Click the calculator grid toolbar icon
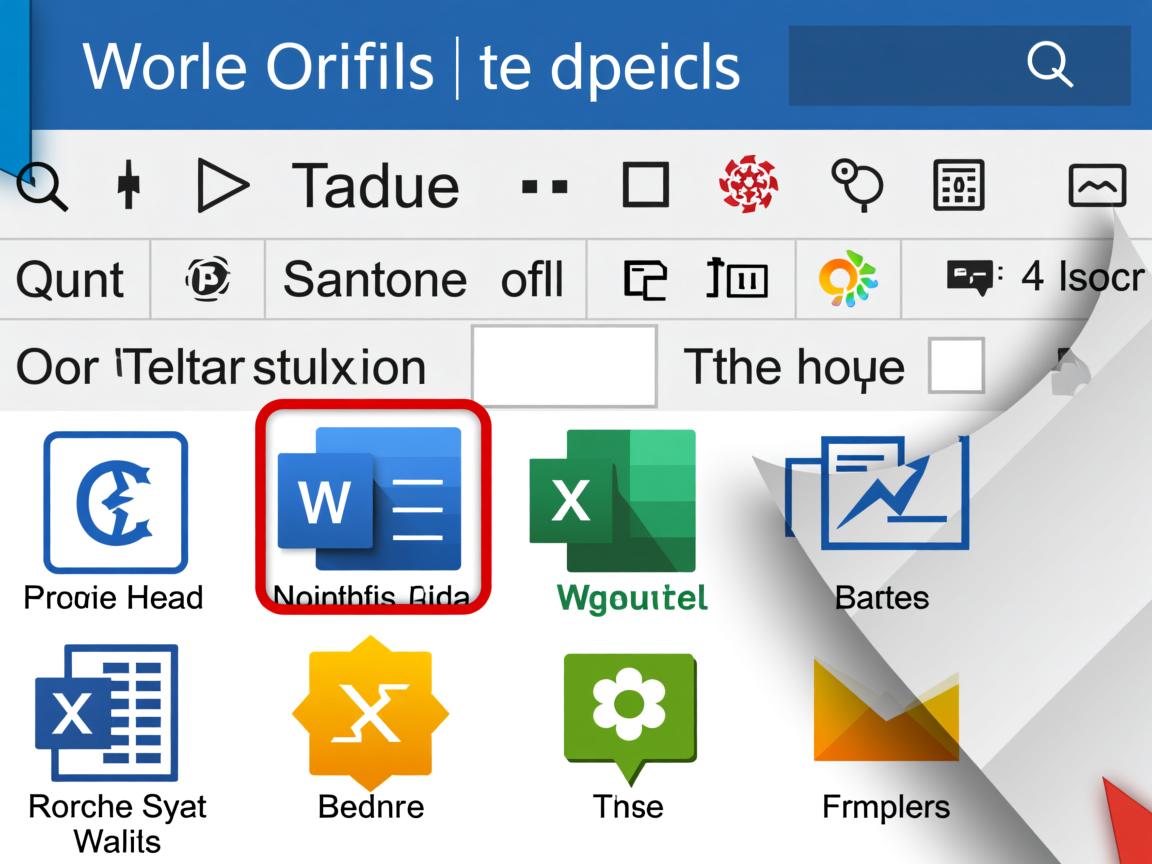Image resolution: width=1152 pixels, height=864 pixels. (x=958, y=186)
